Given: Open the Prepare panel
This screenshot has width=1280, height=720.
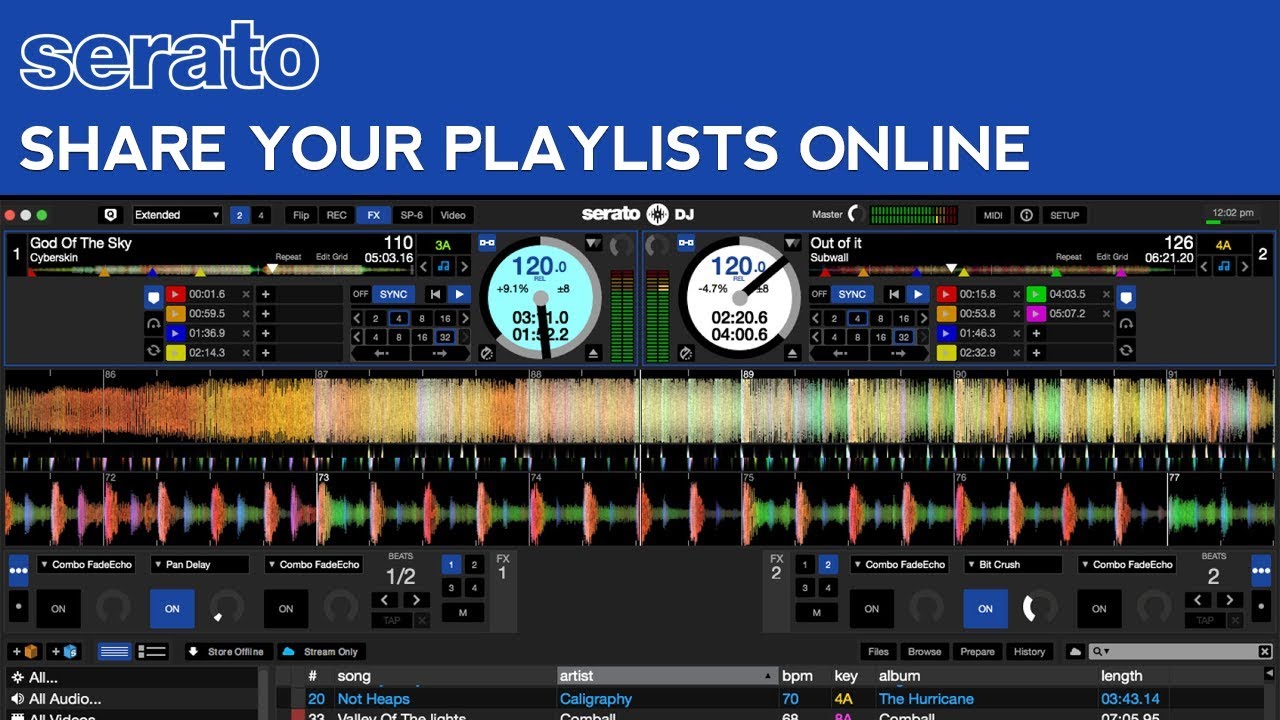Looking at the screenshot, I should point(977,652).
